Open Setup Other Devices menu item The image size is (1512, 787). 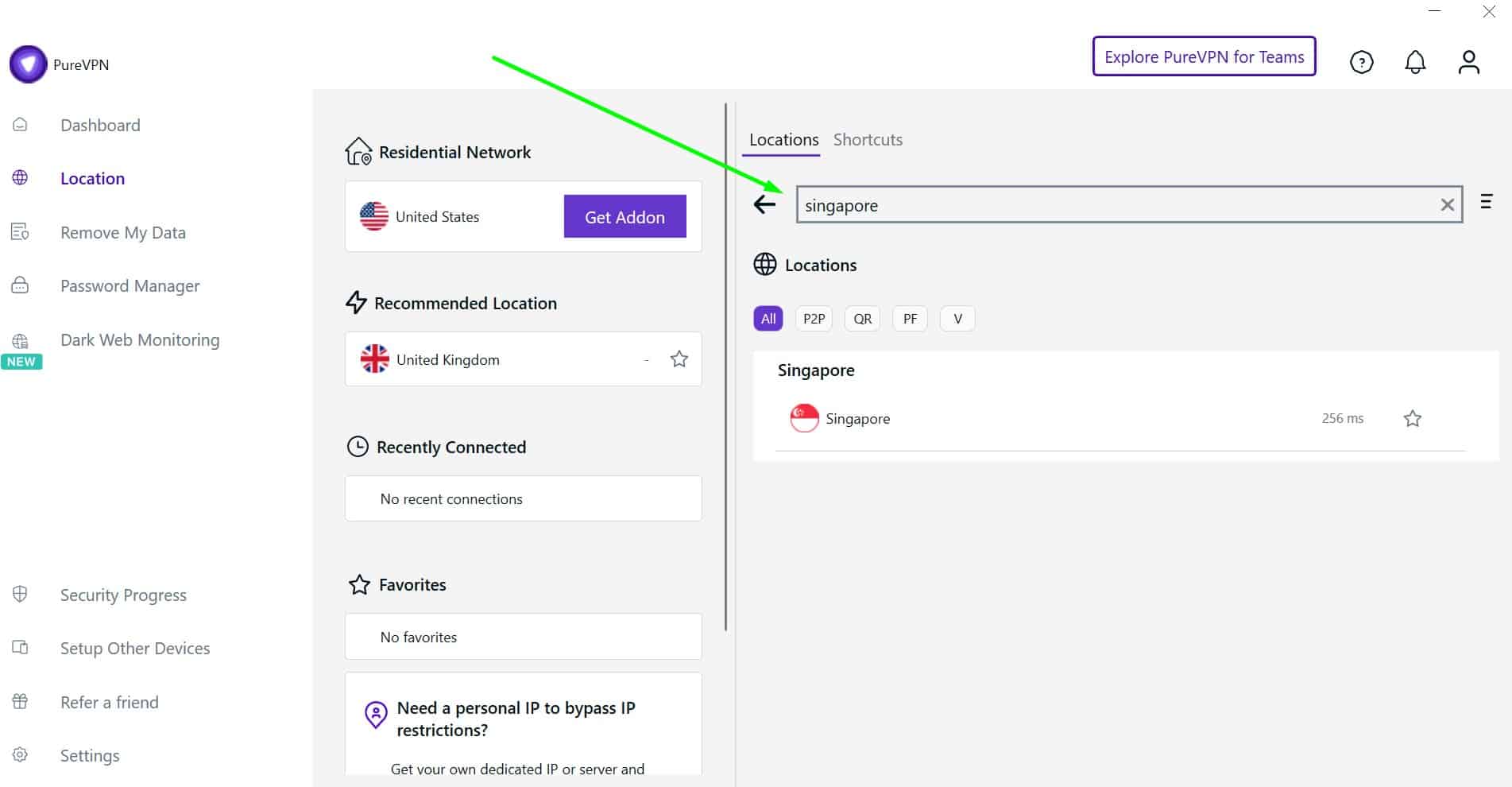[135, 649]
